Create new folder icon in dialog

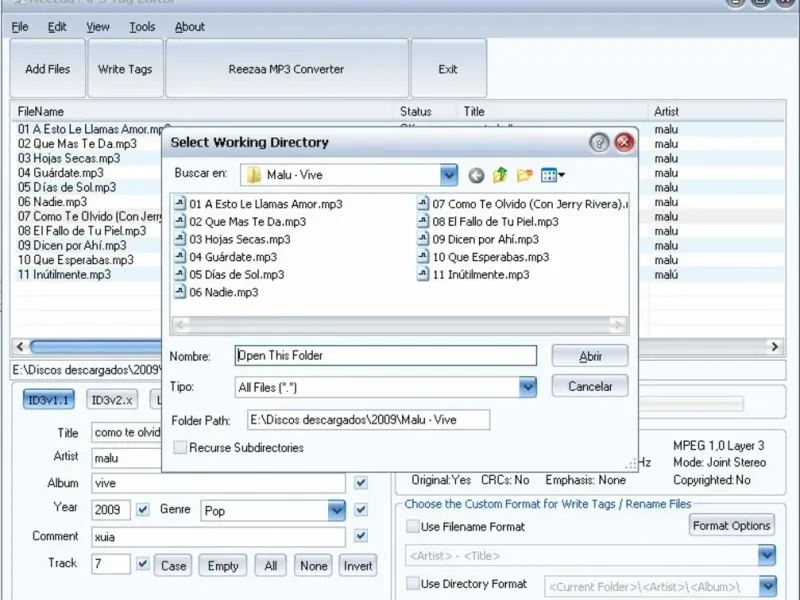pos(524,176)
